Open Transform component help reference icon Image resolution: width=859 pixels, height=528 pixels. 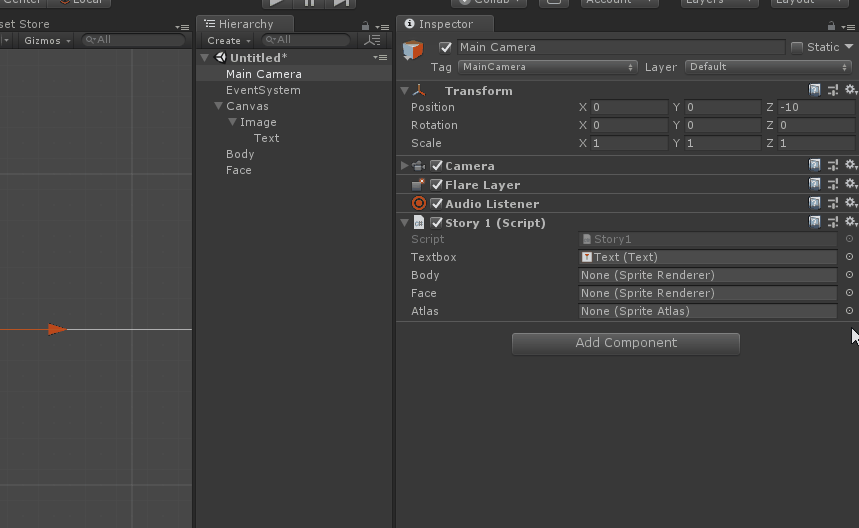point(815,90)
